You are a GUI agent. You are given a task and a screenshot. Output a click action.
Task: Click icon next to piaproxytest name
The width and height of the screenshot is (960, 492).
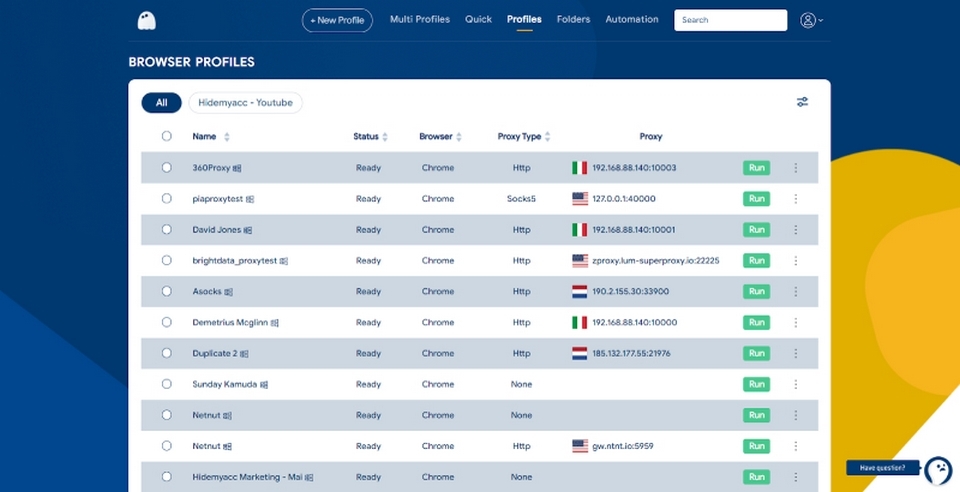250,199
